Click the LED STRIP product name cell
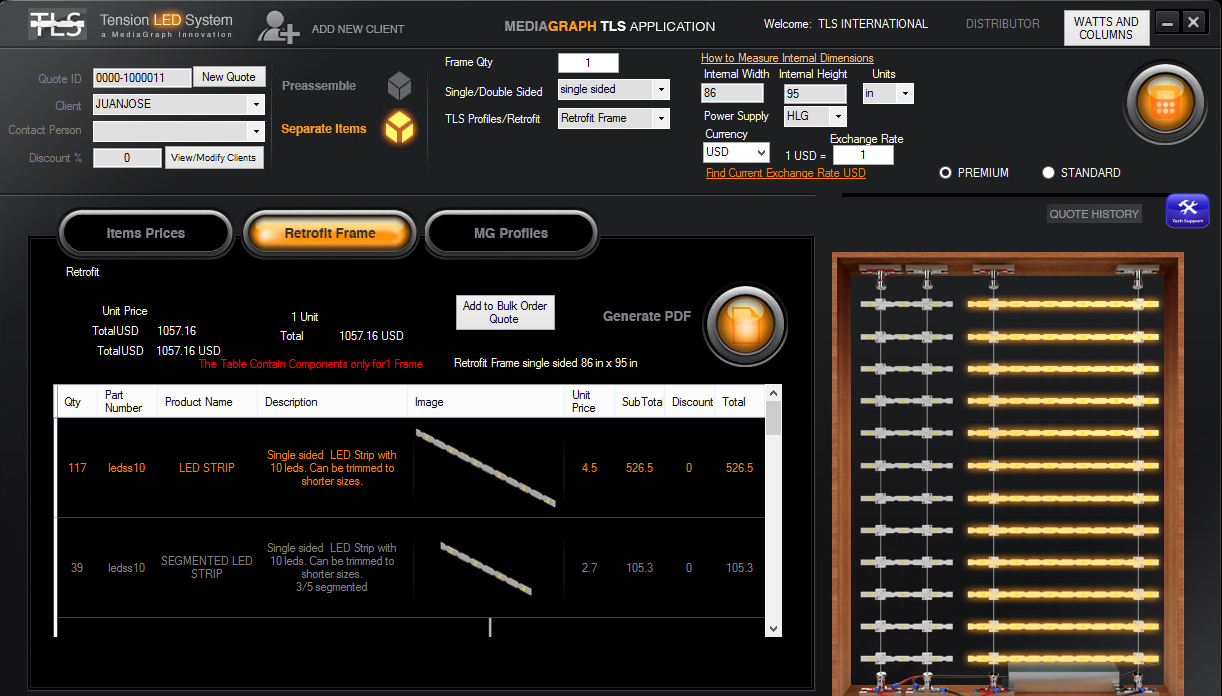This screenshot has width=1222, height=696. [x=207, y=468]
